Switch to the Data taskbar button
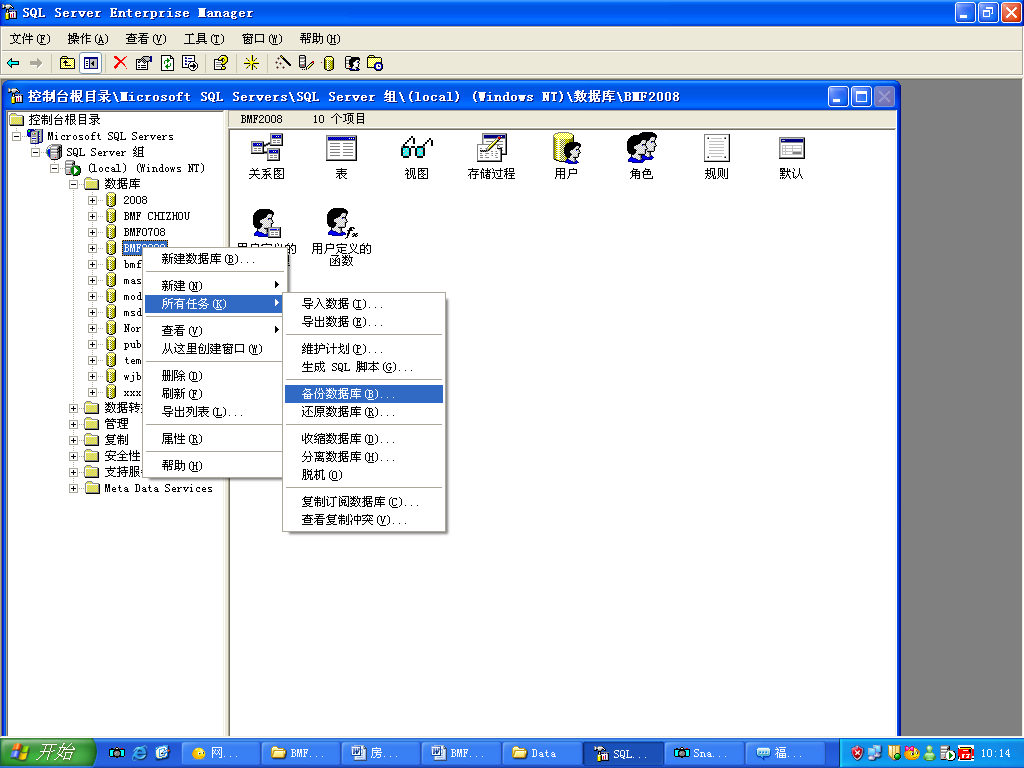Viewport: 1024px width, 768px height. [541, 753]
